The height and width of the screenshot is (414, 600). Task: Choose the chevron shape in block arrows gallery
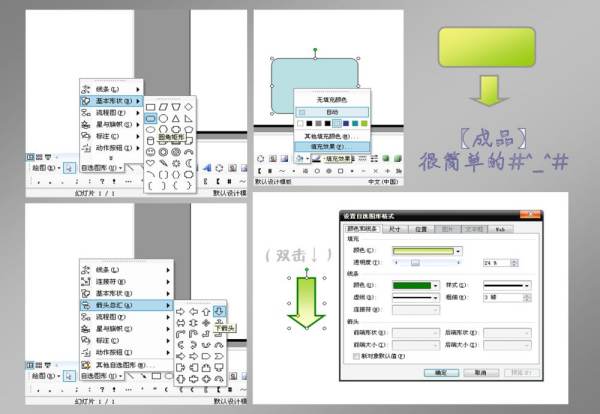point(219,356)
